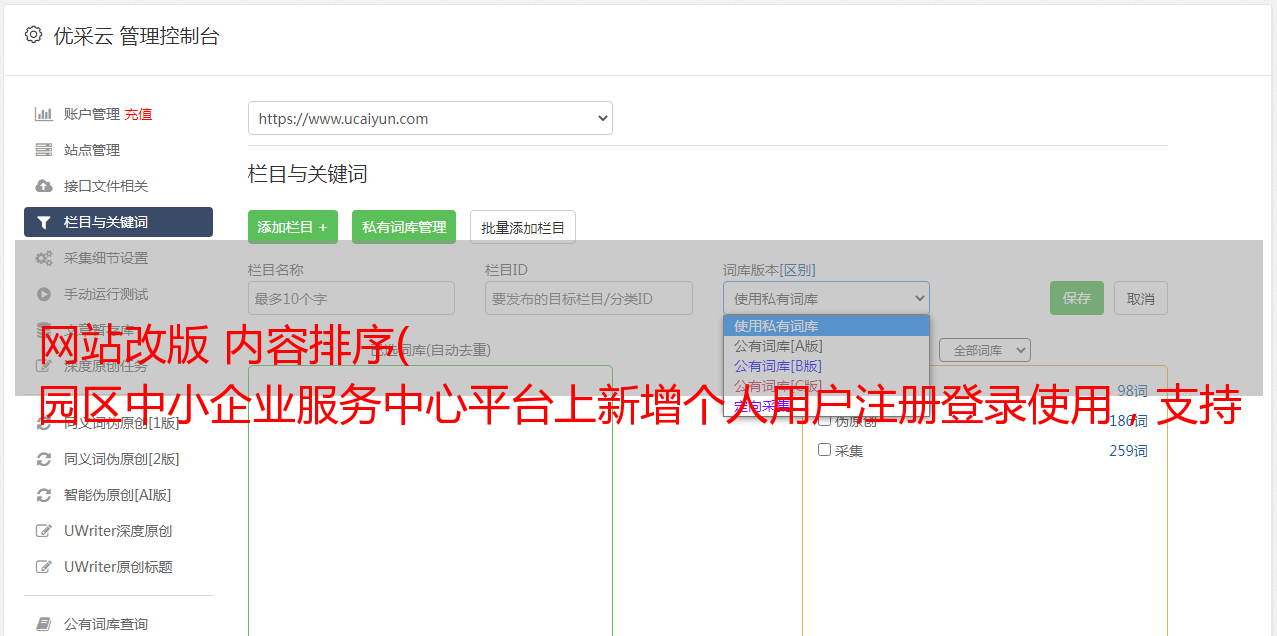1277x636 pixels.
Task: Click the 98词 count
Action: [x=1132, y=391]
